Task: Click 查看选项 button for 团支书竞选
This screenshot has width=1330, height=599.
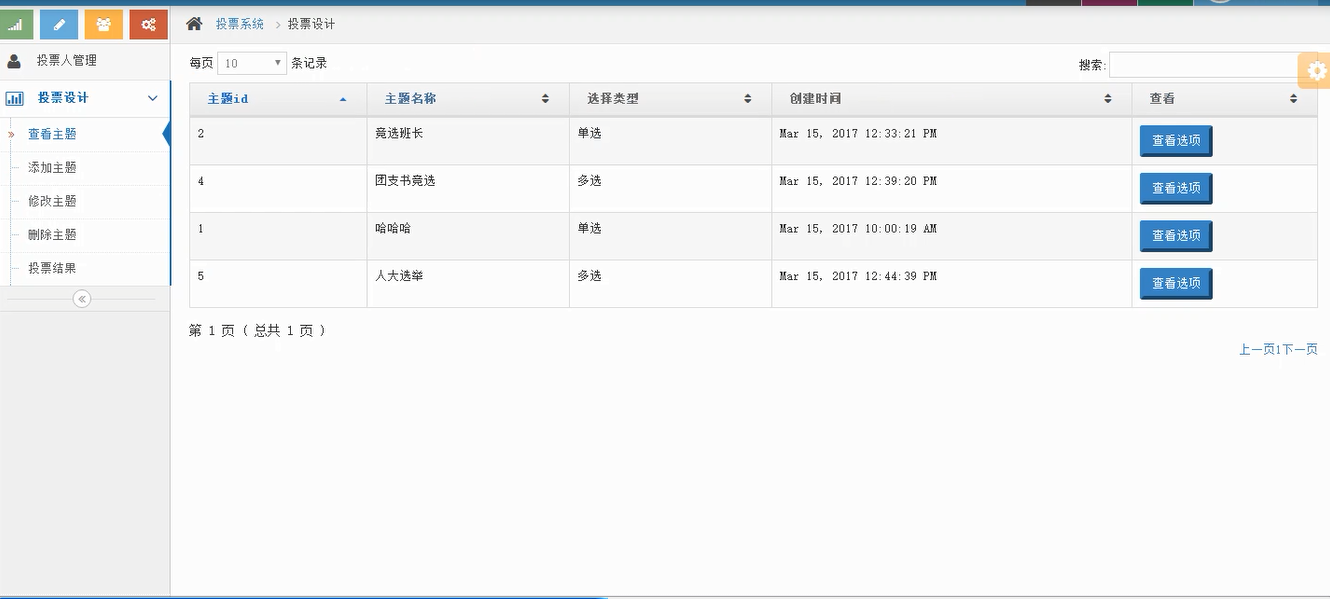Action: [1176, 188]
